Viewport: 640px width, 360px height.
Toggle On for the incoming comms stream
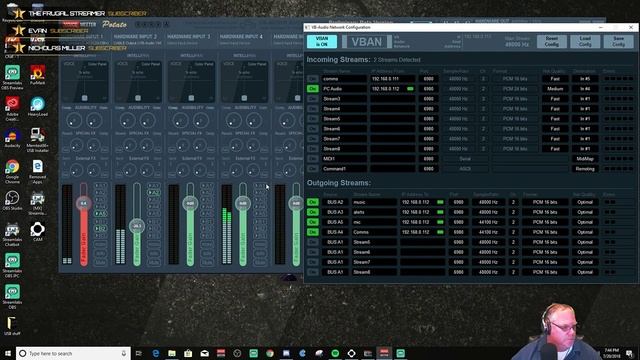pos(313,79)
